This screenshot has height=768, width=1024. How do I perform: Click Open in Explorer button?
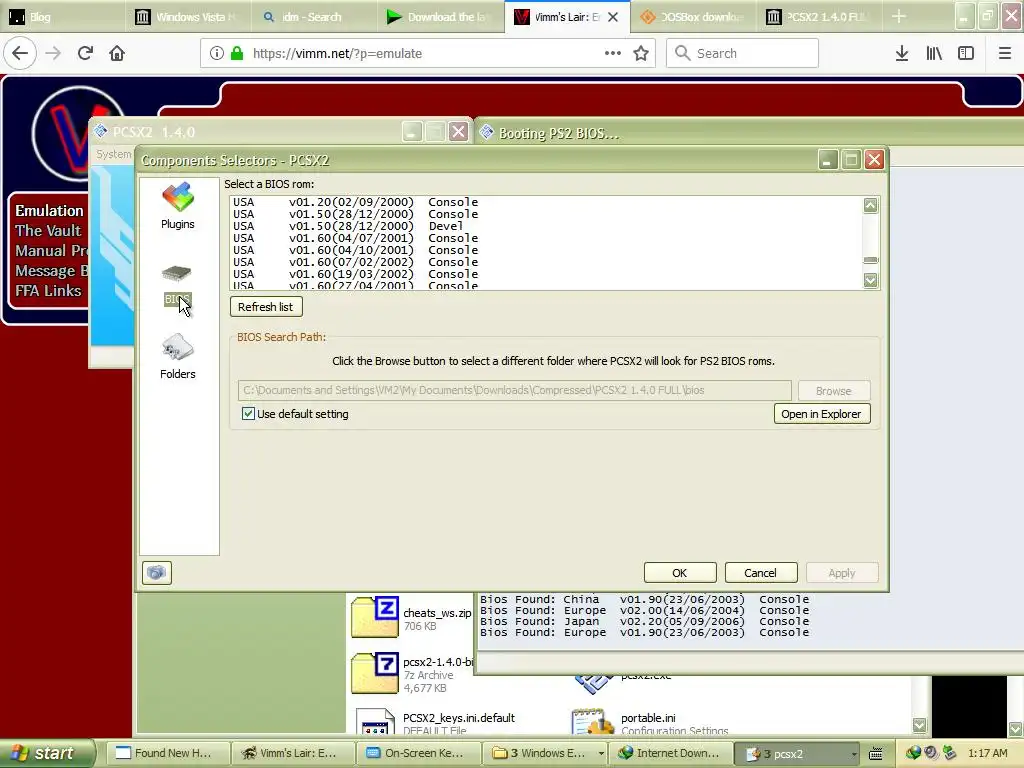pos(822,414)
